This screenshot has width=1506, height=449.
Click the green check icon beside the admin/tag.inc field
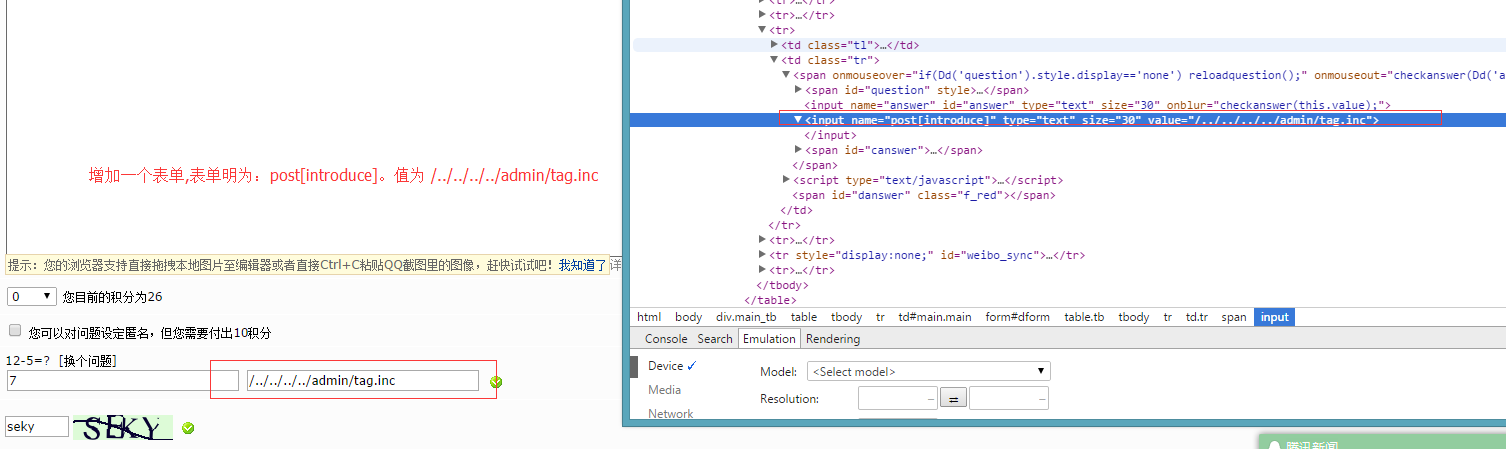[x=496, y=382]
